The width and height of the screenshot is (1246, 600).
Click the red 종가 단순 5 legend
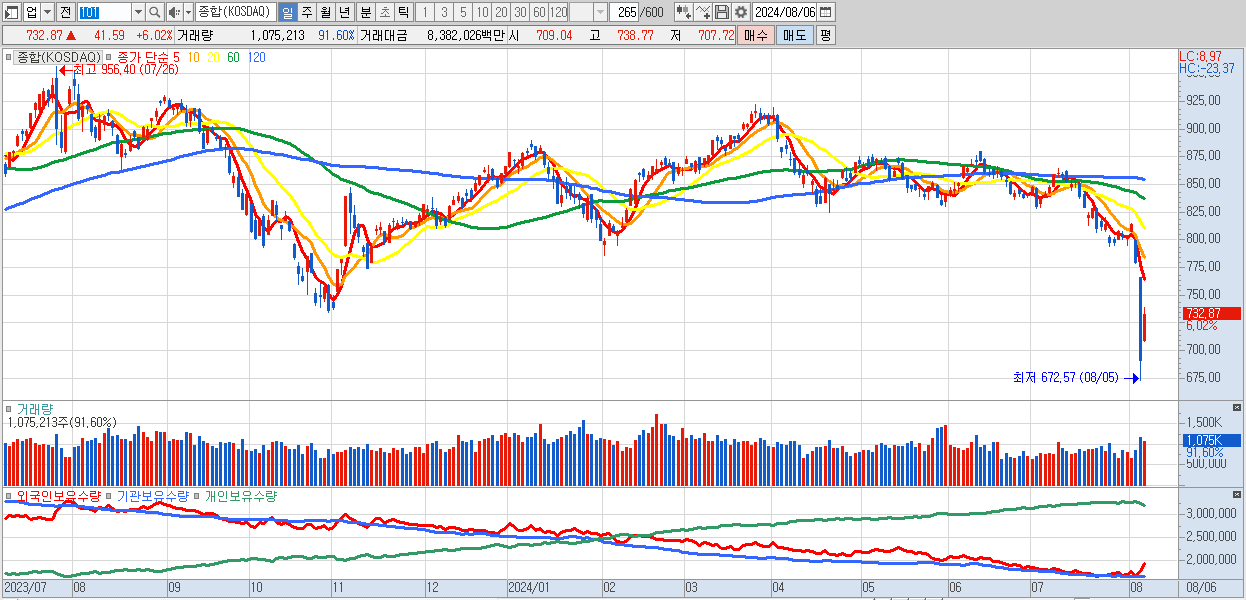(148, 57)
